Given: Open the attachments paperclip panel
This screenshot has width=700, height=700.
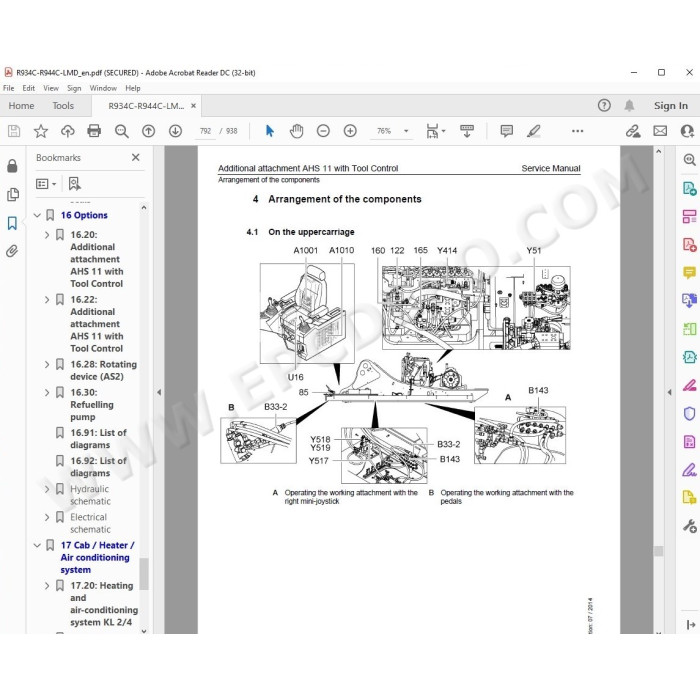Looking at the screenshot, I should coord(12,251).
